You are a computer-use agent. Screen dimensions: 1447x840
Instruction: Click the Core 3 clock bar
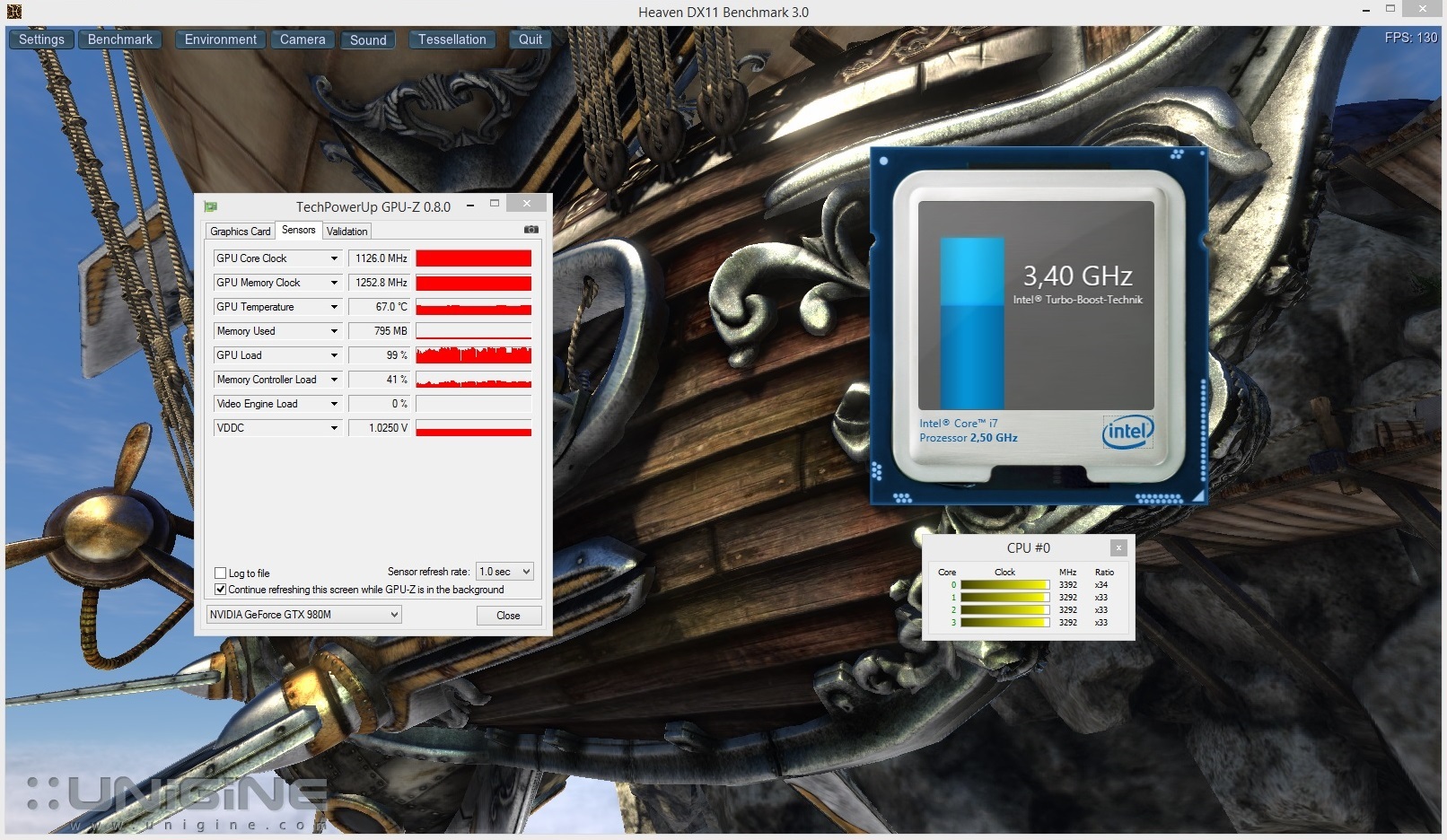(1005, 623)
